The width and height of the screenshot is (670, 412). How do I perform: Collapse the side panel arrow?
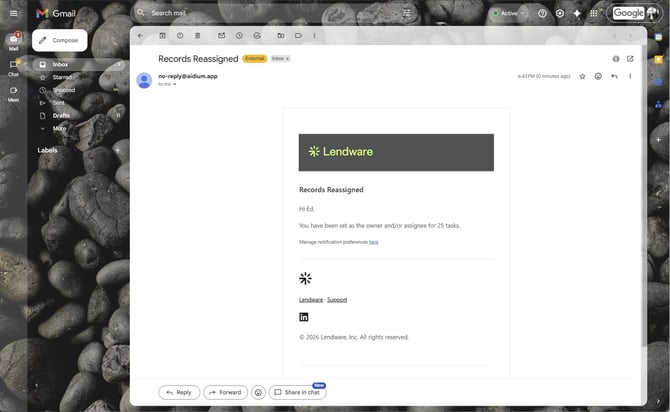point(658,401)
